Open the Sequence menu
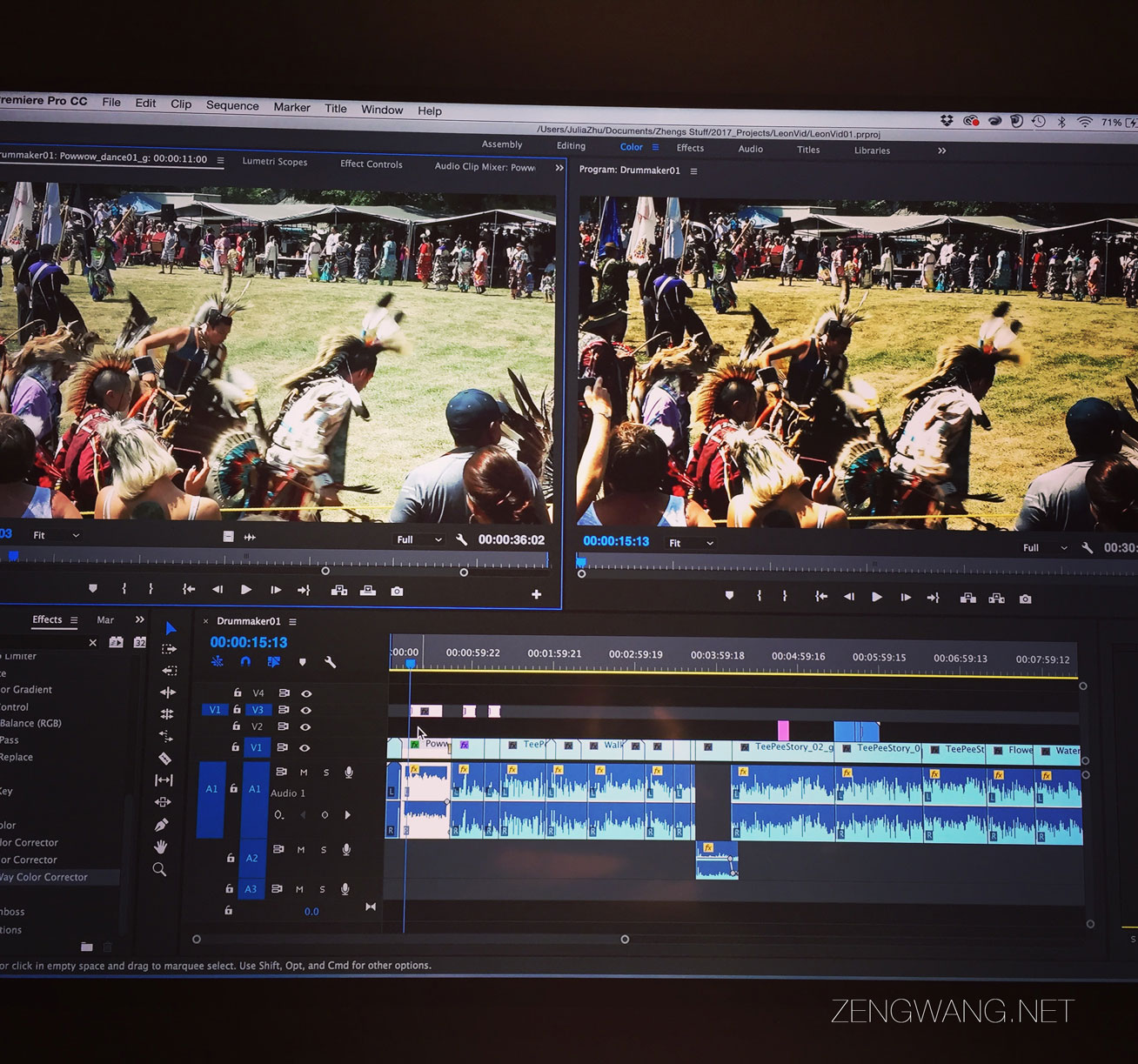Viewport: 1138px width, 1064px height. point(232,105)
